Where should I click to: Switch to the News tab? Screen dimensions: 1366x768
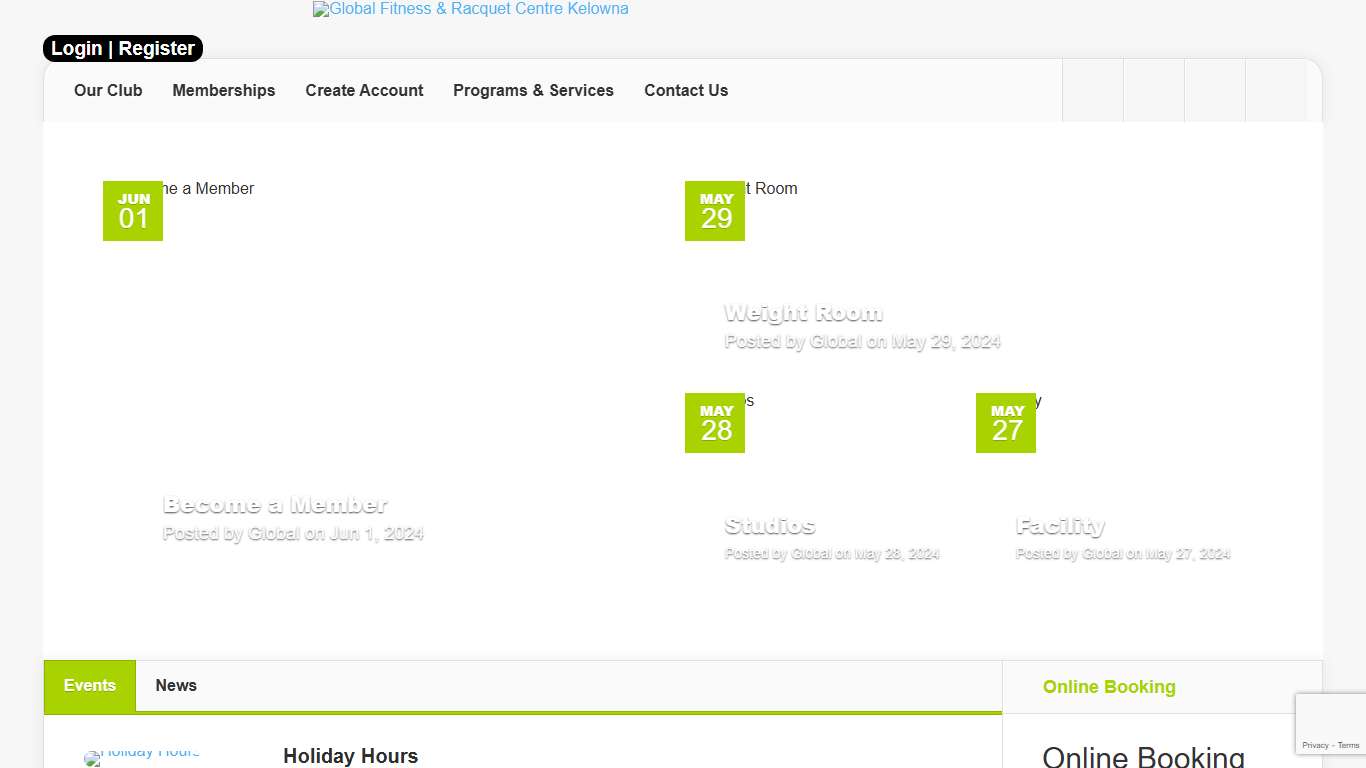click(x=176, y=686)
